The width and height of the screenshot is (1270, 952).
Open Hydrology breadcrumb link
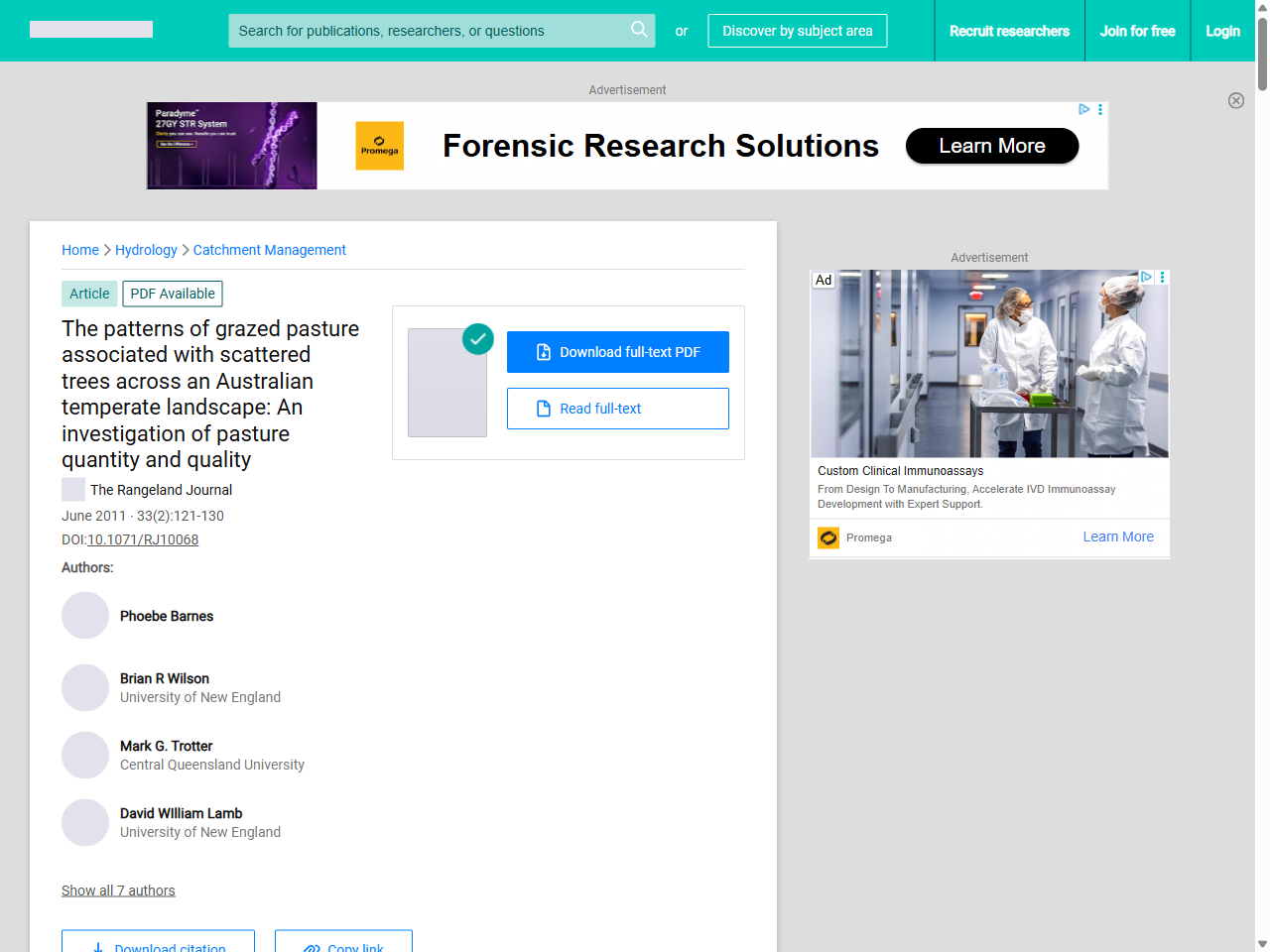146,250
